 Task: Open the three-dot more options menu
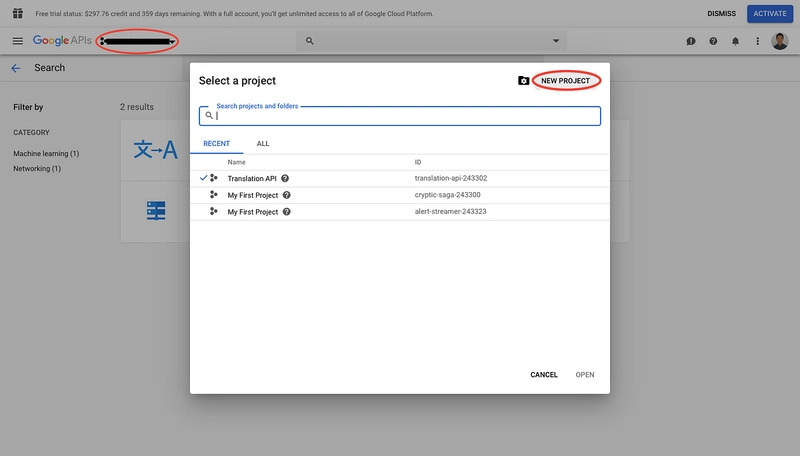pos(757,41)
